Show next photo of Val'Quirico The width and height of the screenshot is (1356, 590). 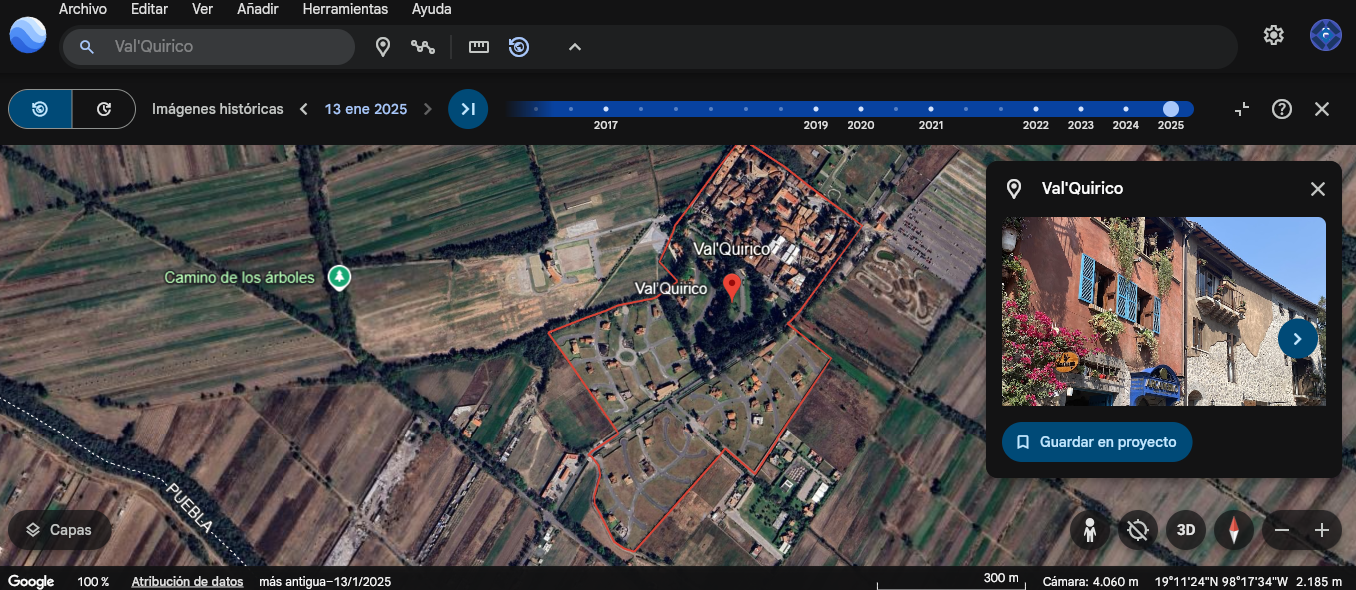1297,339
